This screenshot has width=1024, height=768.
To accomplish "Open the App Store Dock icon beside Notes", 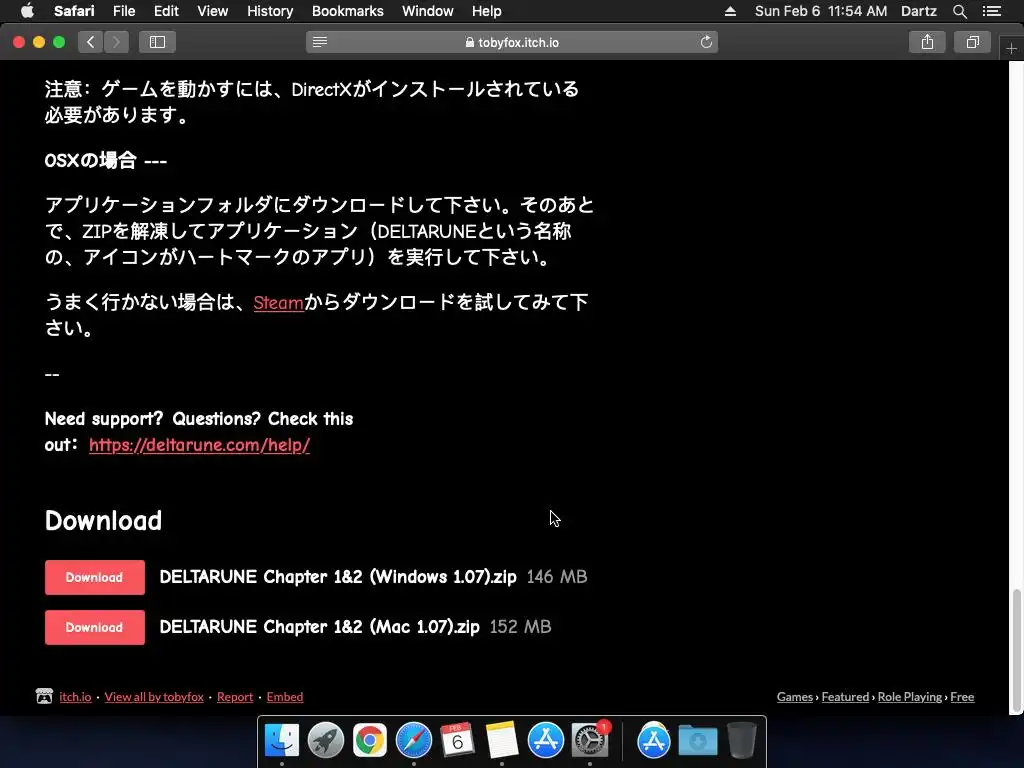I will 545,741.
